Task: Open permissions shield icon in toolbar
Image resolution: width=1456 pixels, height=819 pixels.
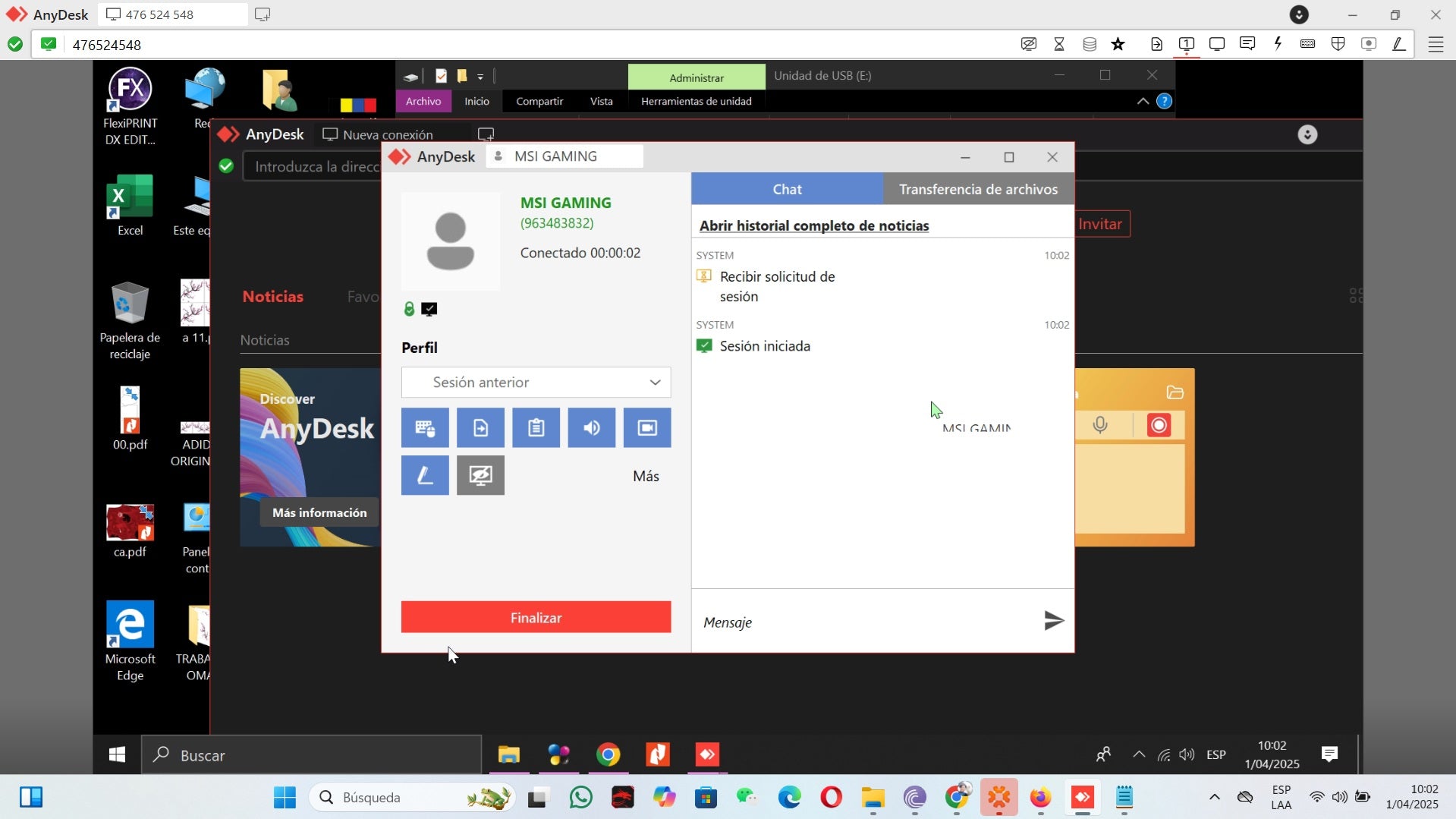Action: point(1338,44)
